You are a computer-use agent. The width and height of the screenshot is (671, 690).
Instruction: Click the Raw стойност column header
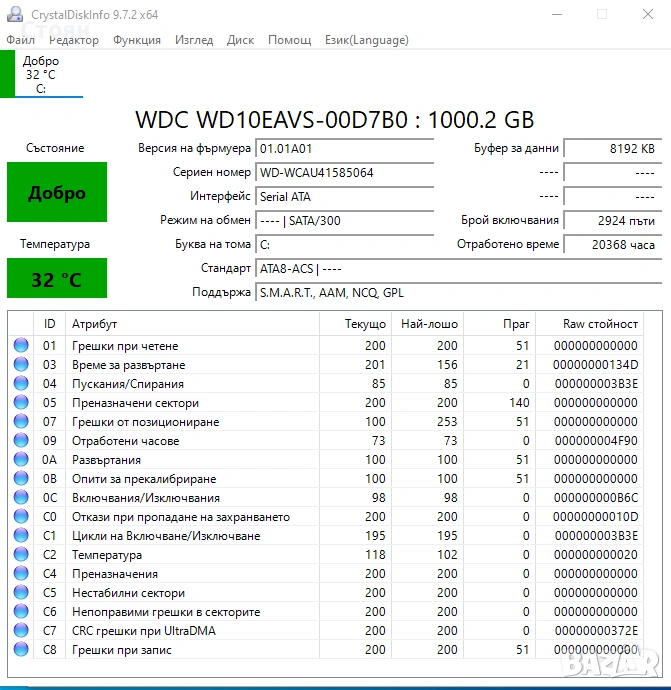(600, 324)
